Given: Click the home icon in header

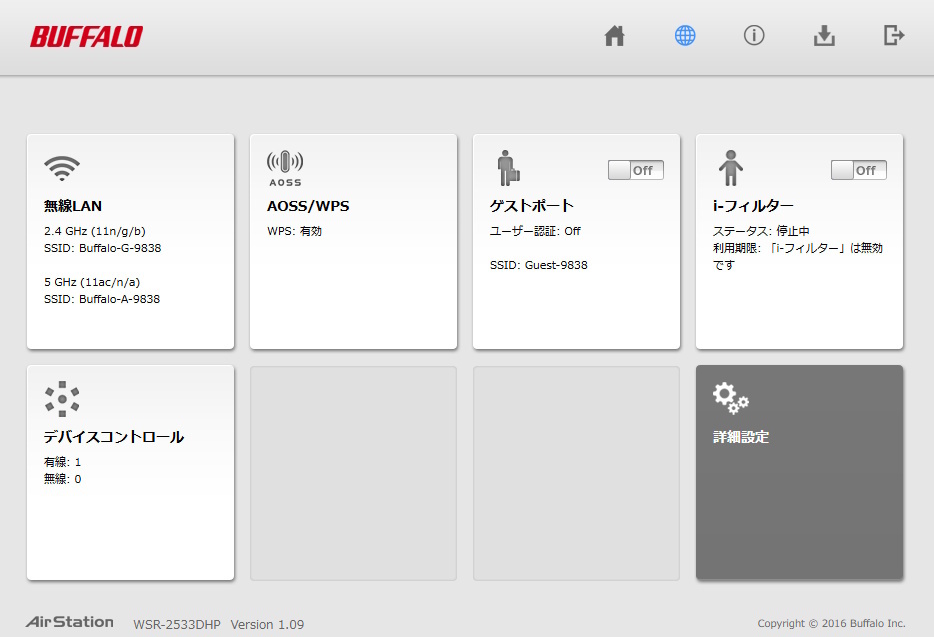Looking at the screenshot, I should point(615,36).
